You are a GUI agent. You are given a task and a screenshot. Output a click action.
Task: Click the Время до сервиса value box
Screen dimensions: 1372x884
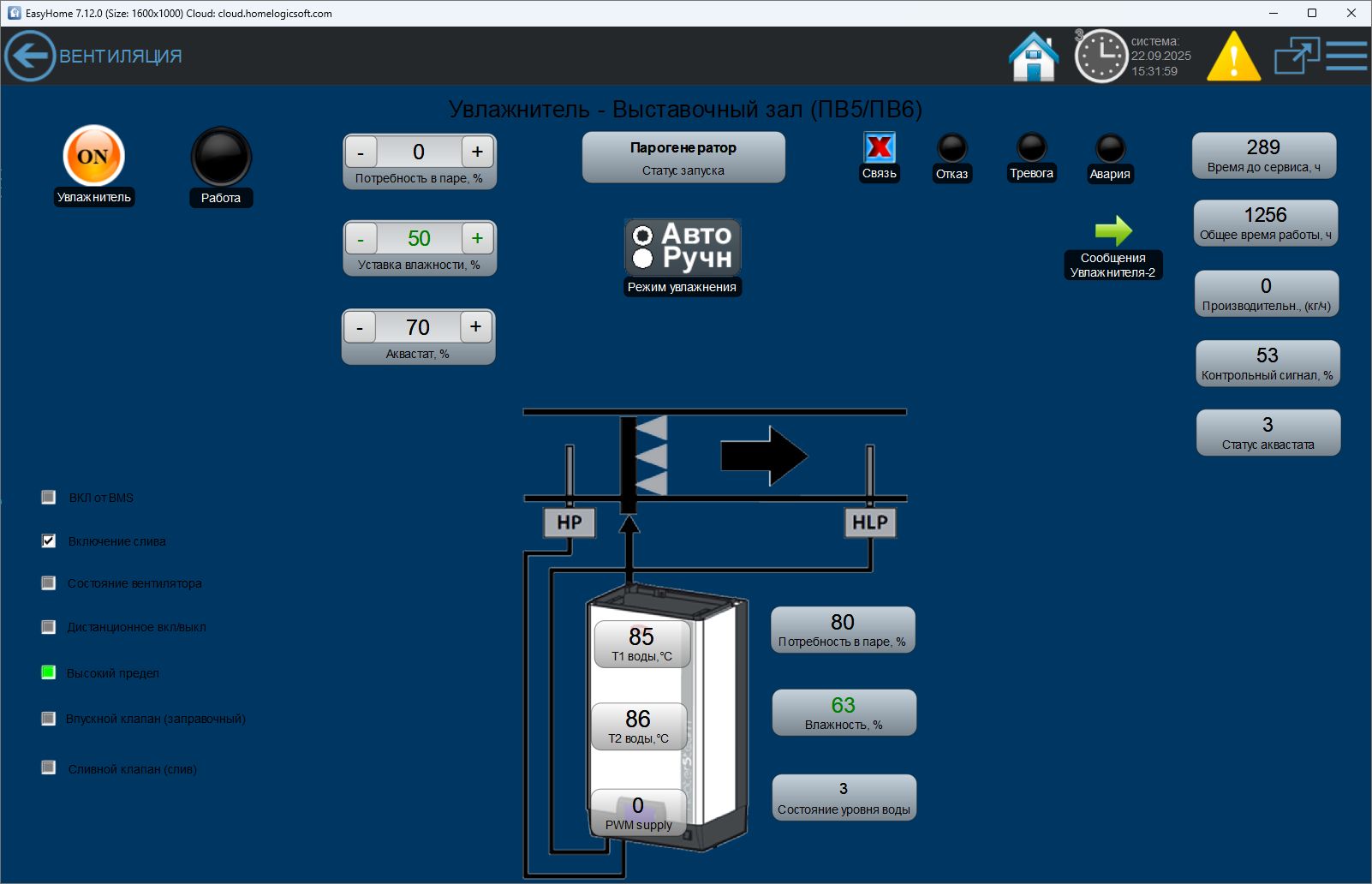(x=1263, y=155)
